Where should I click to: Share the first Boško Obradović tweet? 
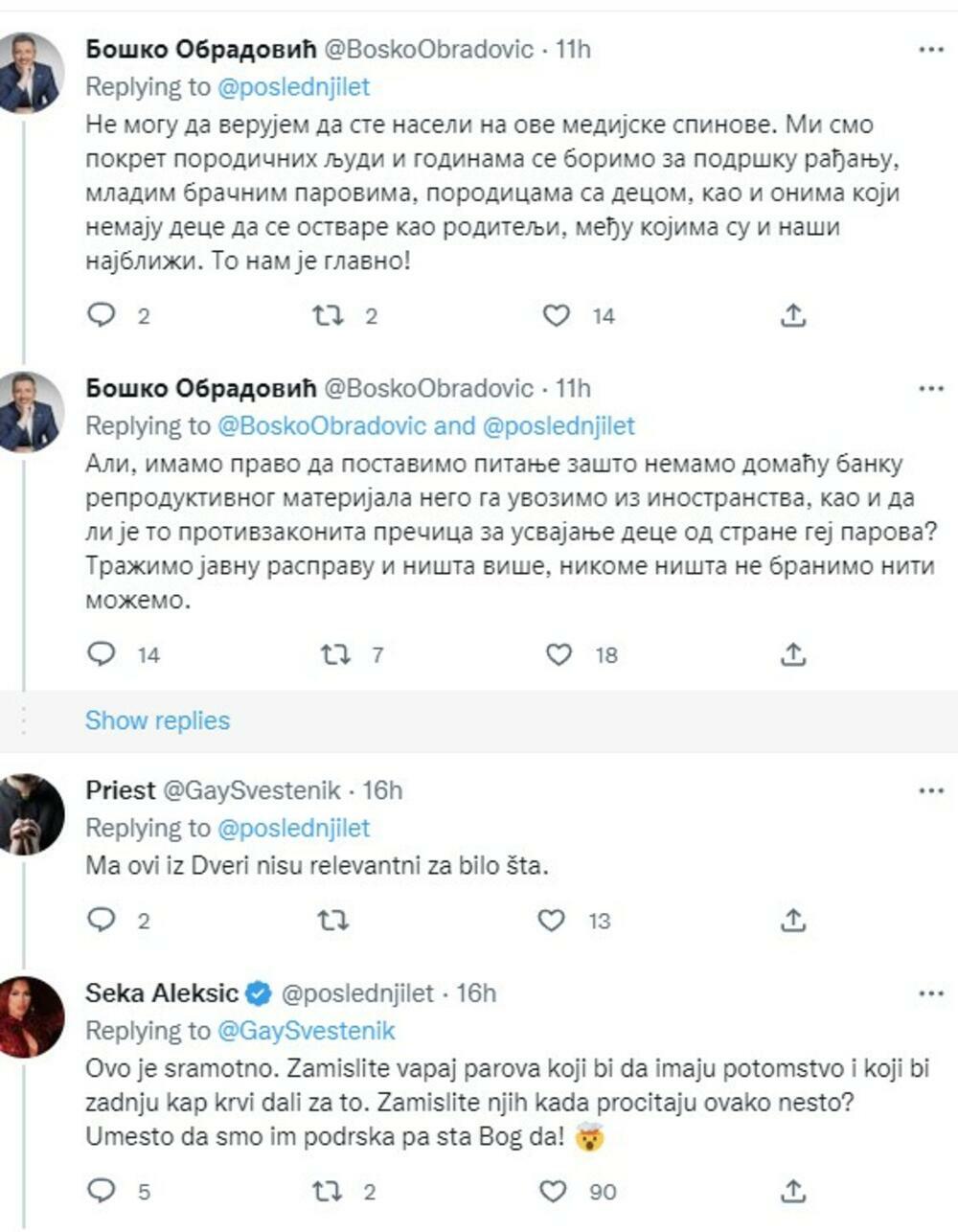pos(792,315)
